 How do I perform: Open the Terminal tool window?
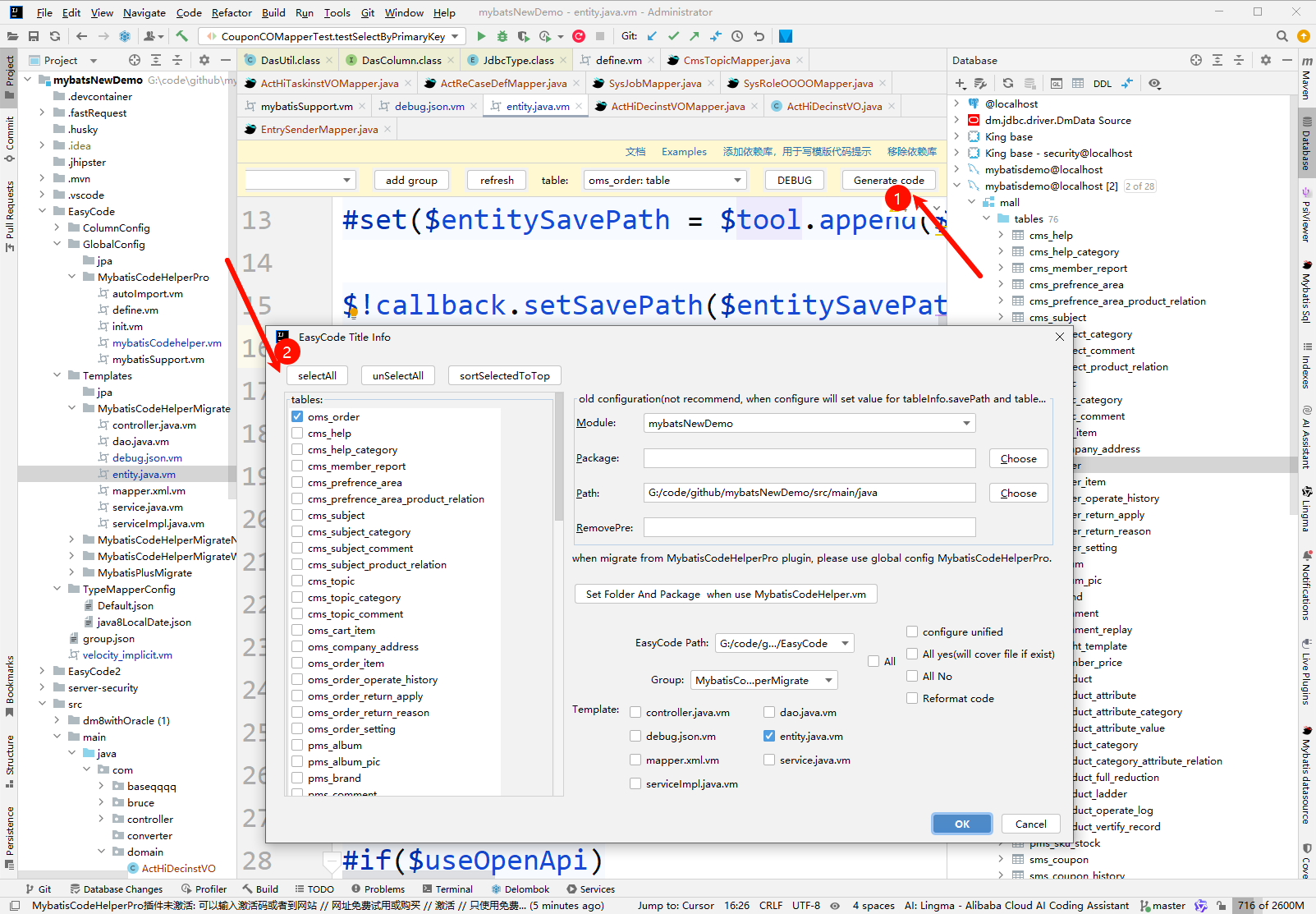(x=447, y=889)
